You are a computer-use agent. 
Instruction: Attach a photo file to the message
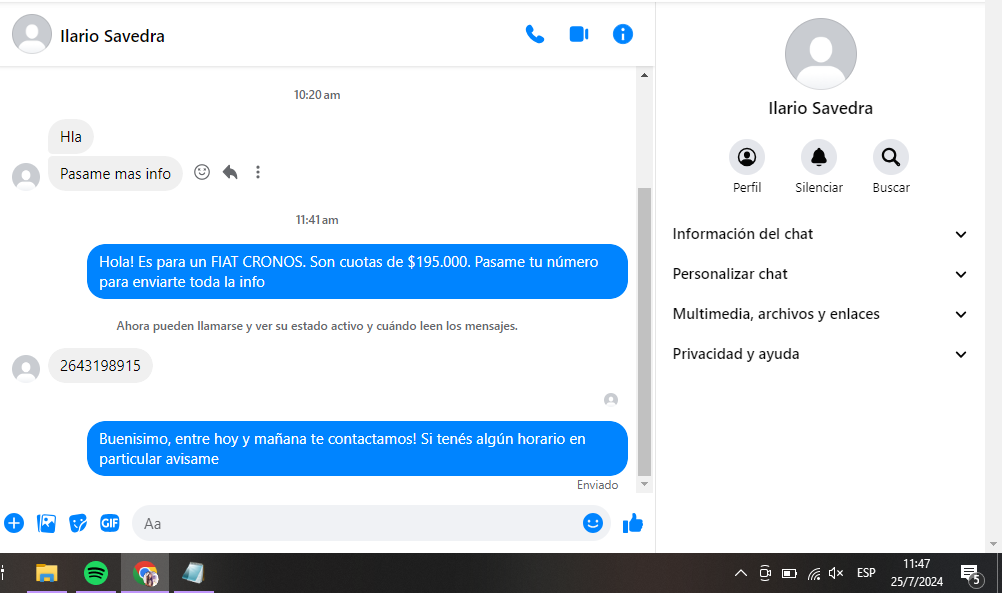coord(46,523)
